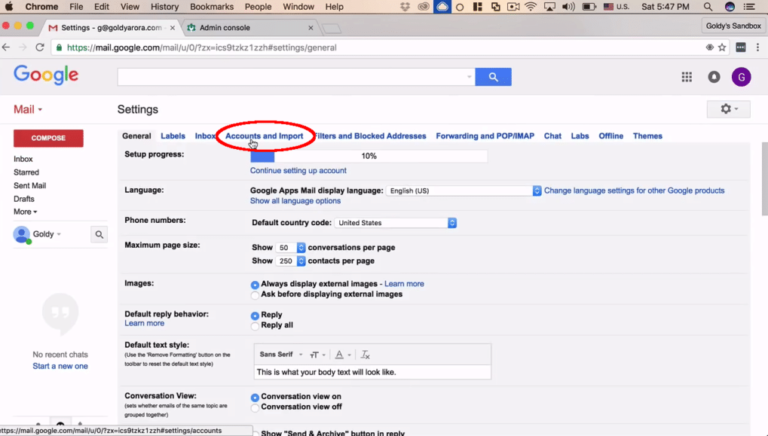768x436 pixels.
Task: Select Ask before displaying external images
Action: pyautogui.click(x=255, y=295)
